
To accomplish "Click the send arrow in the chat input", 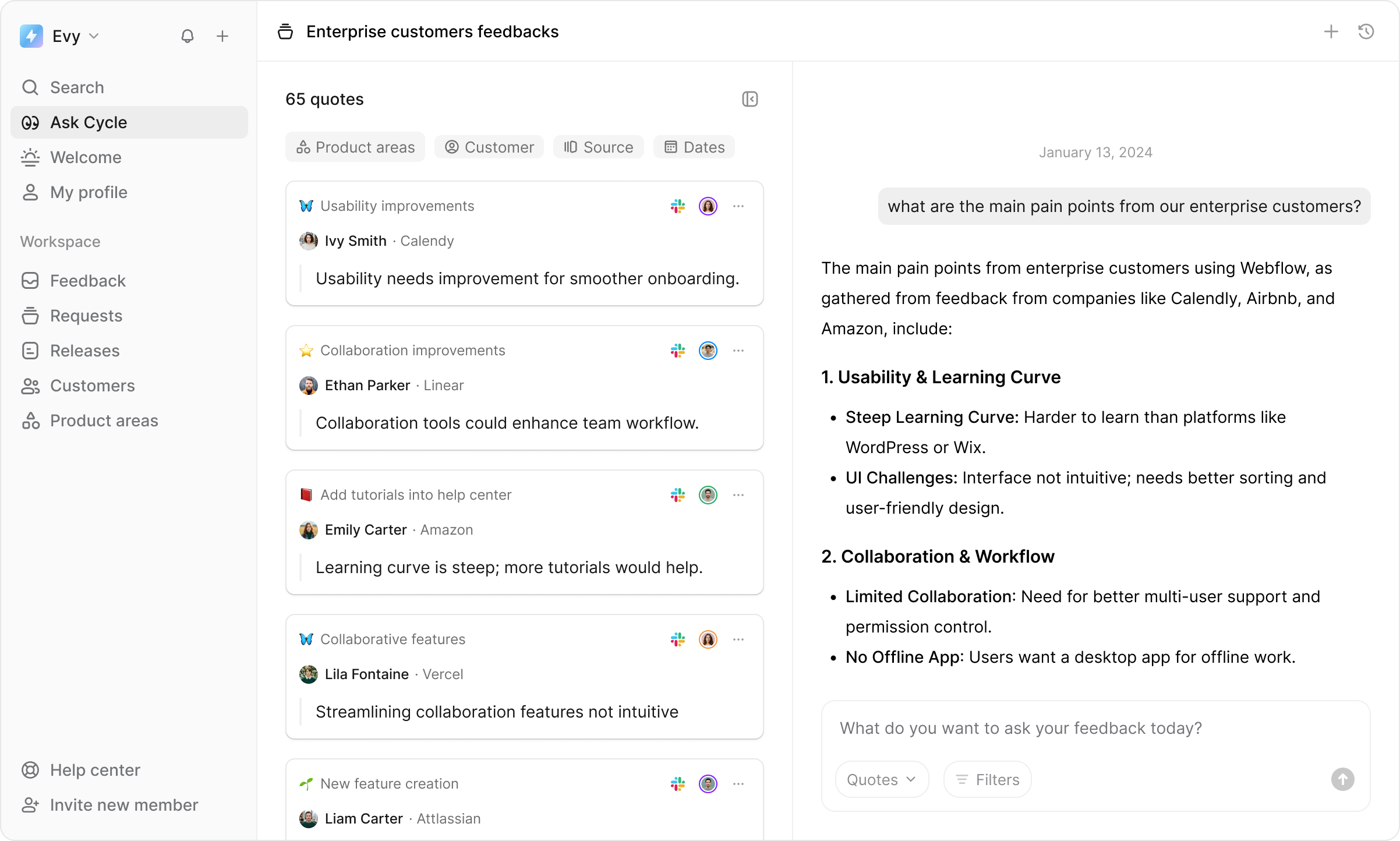I will (1342, 779).
